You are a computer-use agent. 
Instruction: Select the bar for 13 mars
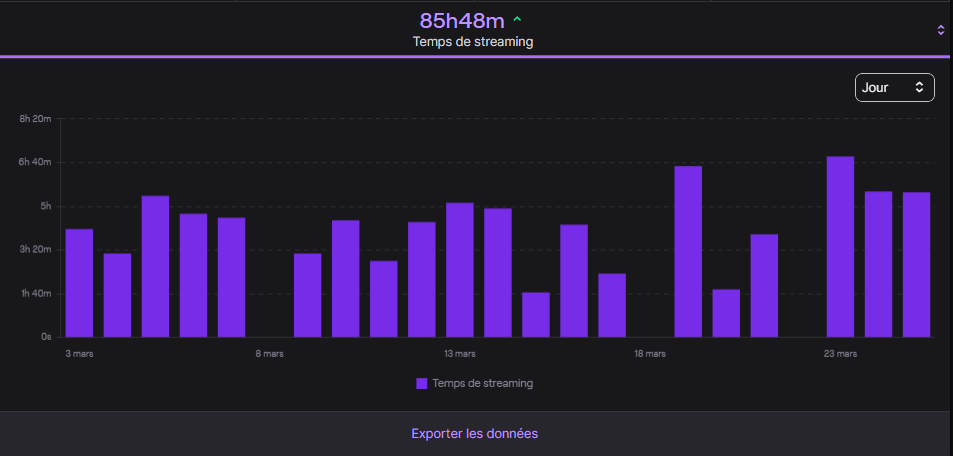(459, 270)
